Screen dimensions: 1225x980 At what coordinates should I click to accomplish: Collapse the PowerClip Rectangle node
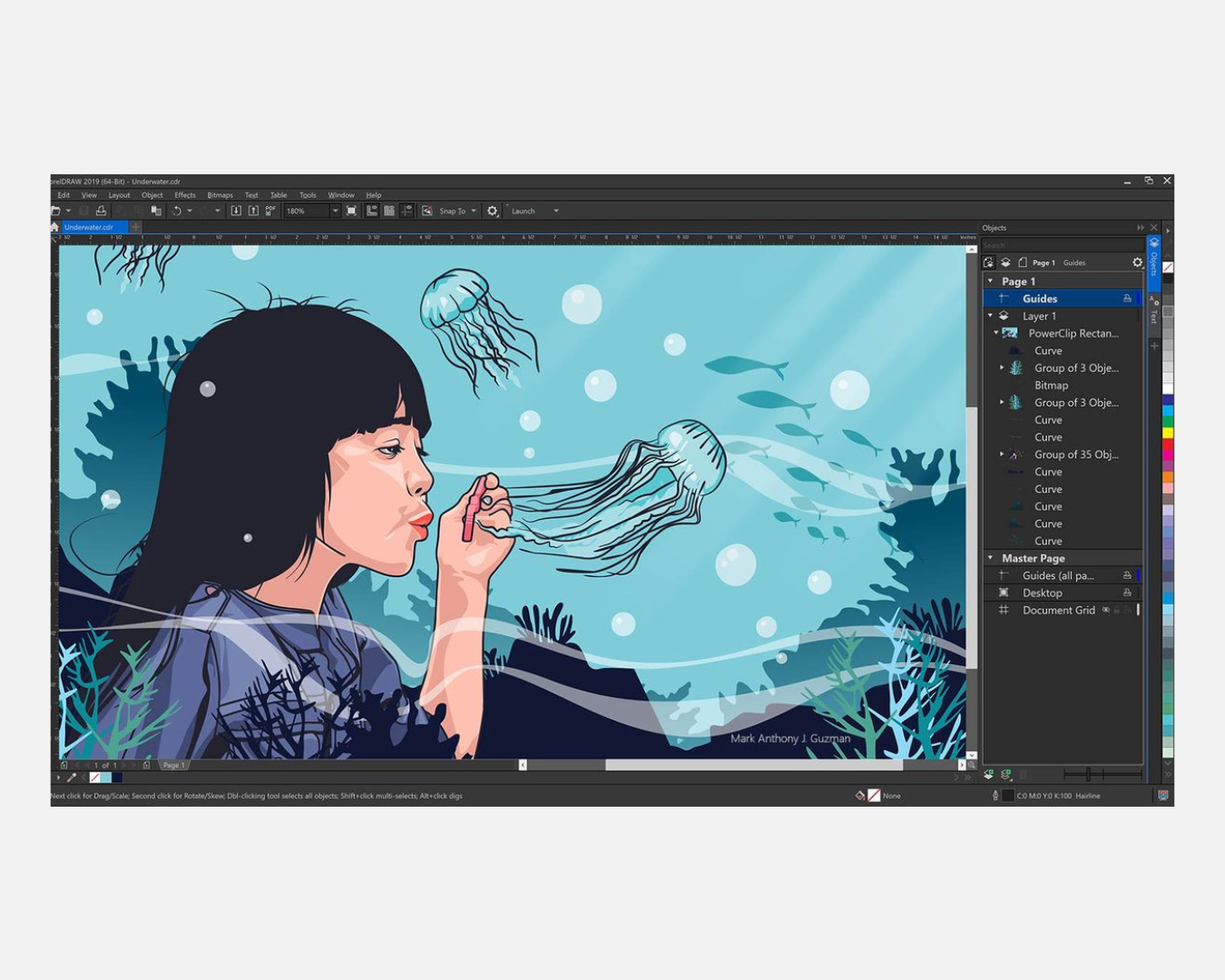[x=995, y=333]
